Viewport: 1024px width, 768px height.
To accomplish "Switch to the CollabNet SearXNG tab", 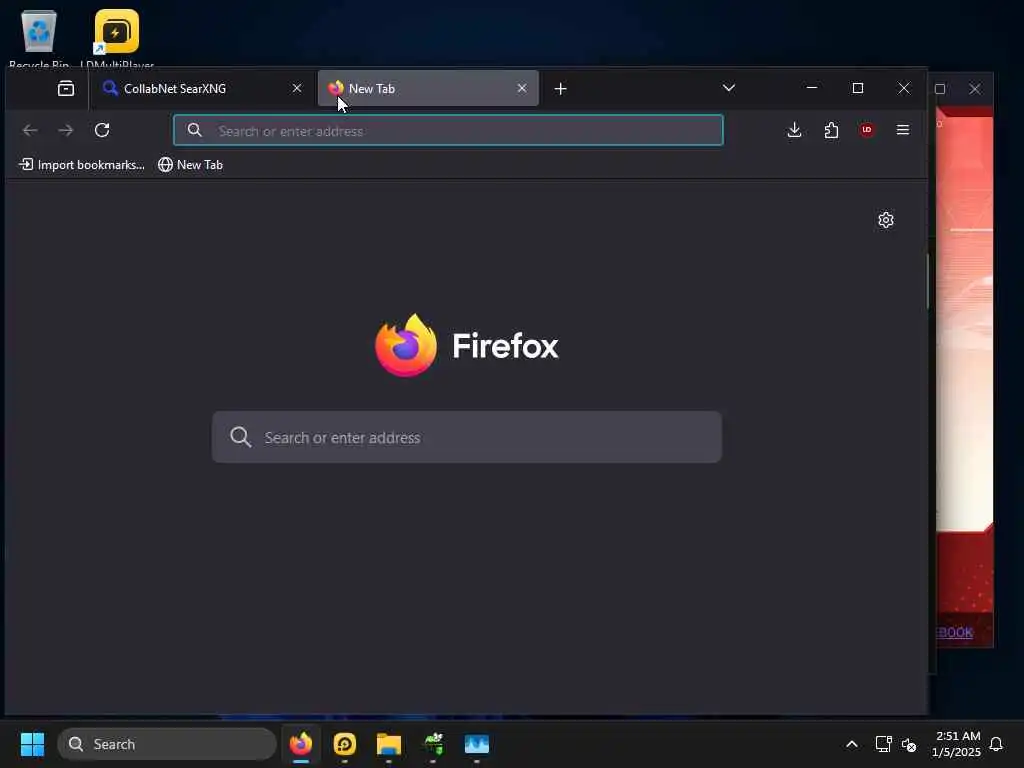I will pos(202,88).
